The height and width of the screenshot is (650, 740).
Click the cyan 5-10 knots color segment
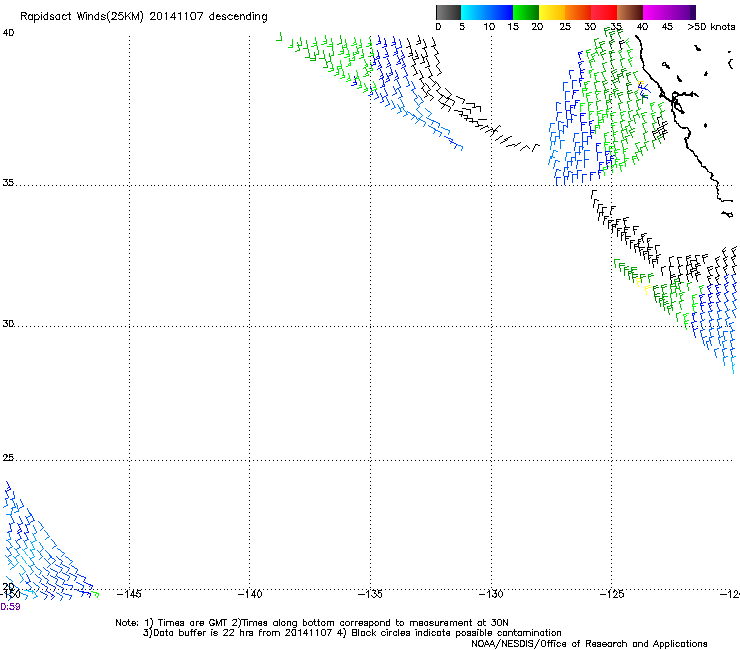(x=474, y=12)
